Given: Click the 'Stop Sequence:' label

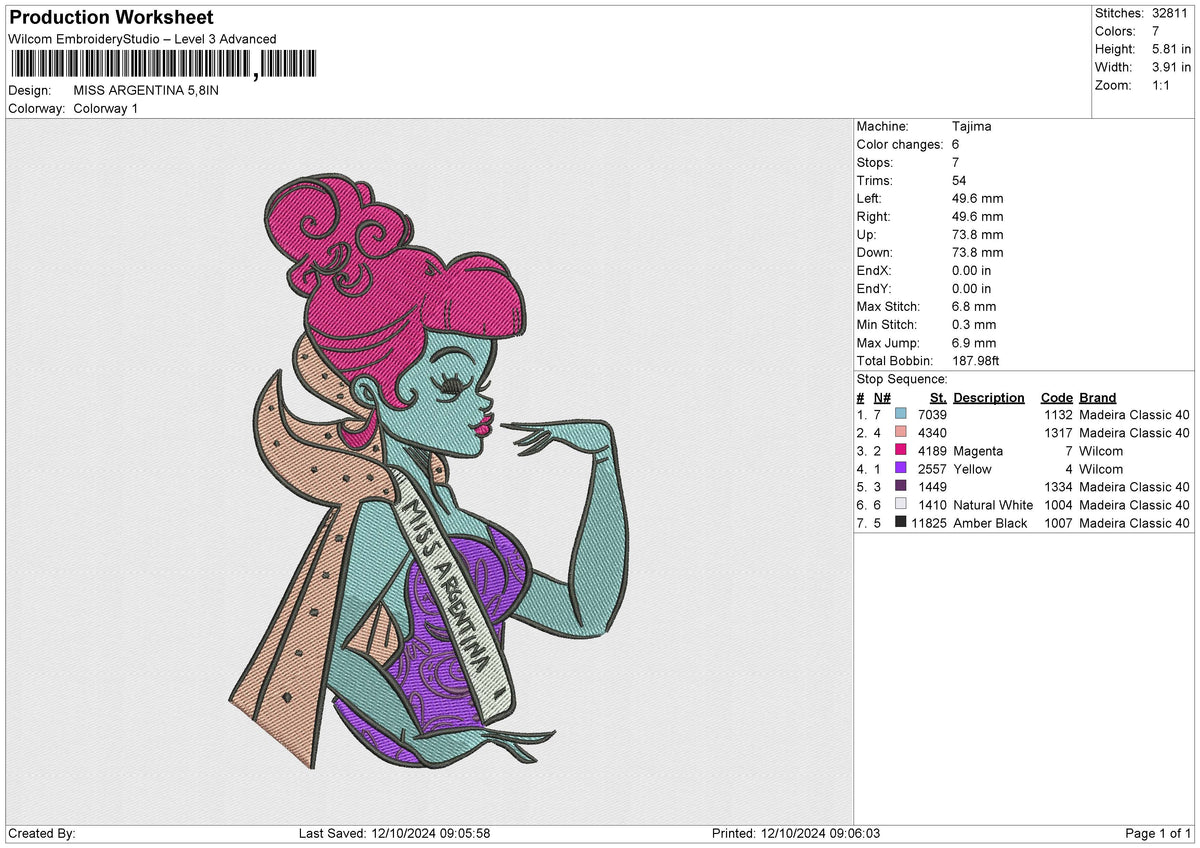Looking at the screenshot, I should (902, 379).
